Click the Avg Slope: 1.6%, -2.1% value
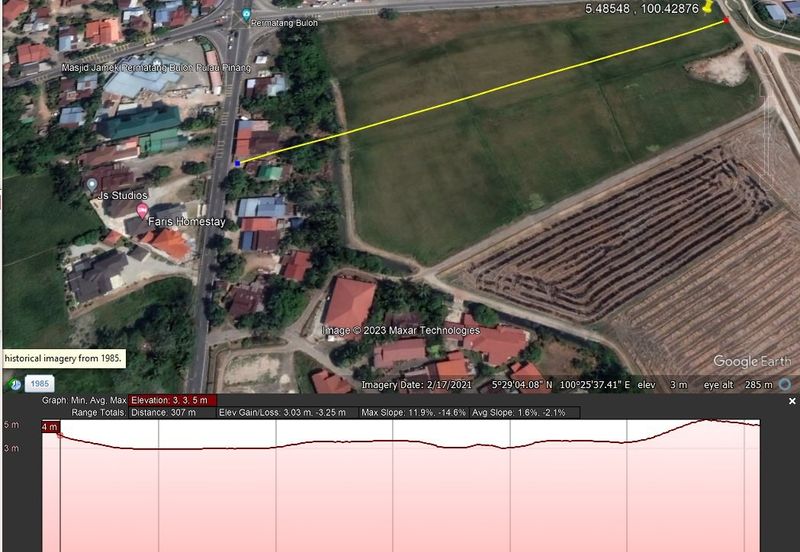The image size is (800, 552). pyautogui.click(x=524, y=412)
